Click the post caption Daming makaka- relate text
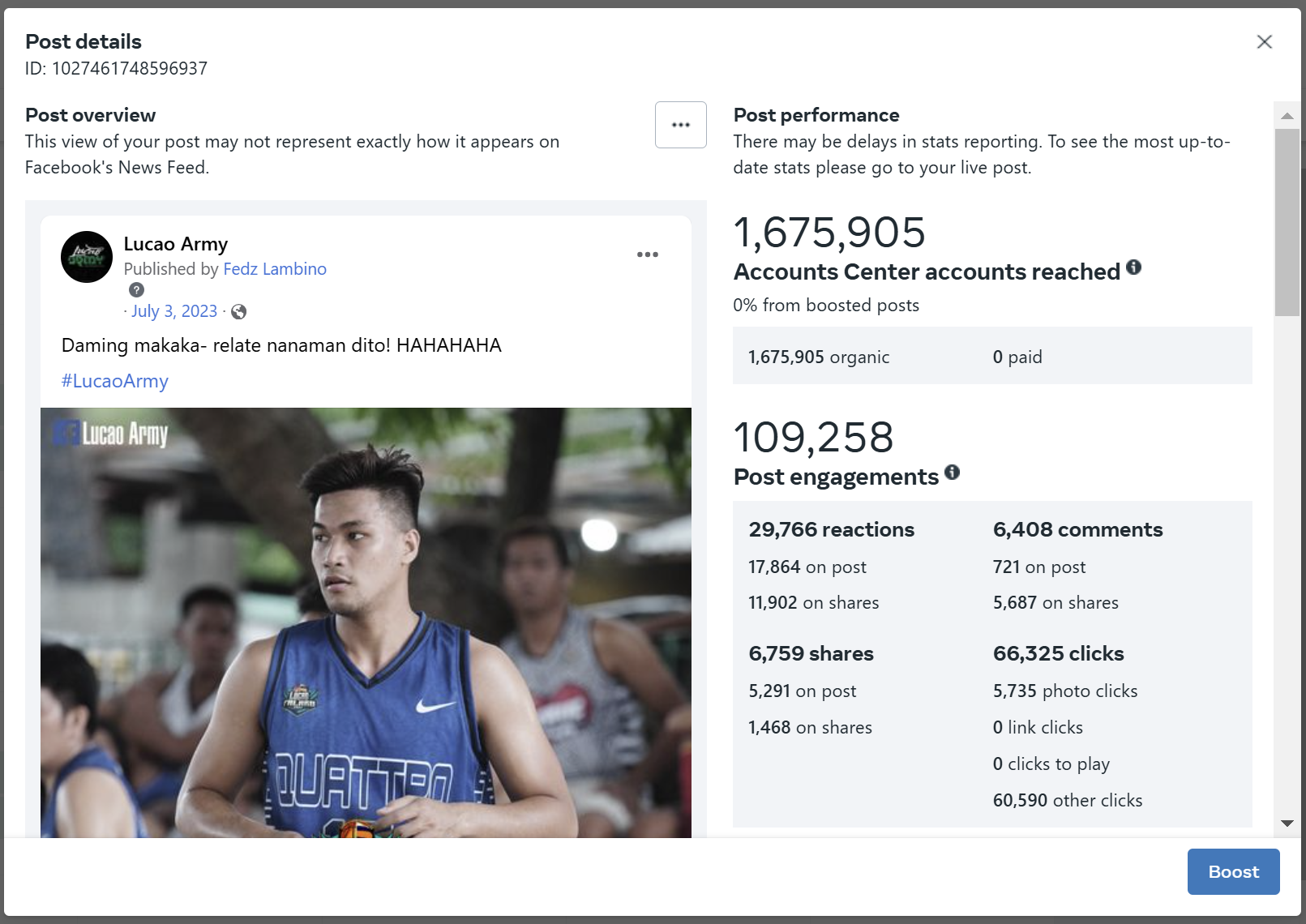Screen dimensions: 1306x924 tap(281, 345)
